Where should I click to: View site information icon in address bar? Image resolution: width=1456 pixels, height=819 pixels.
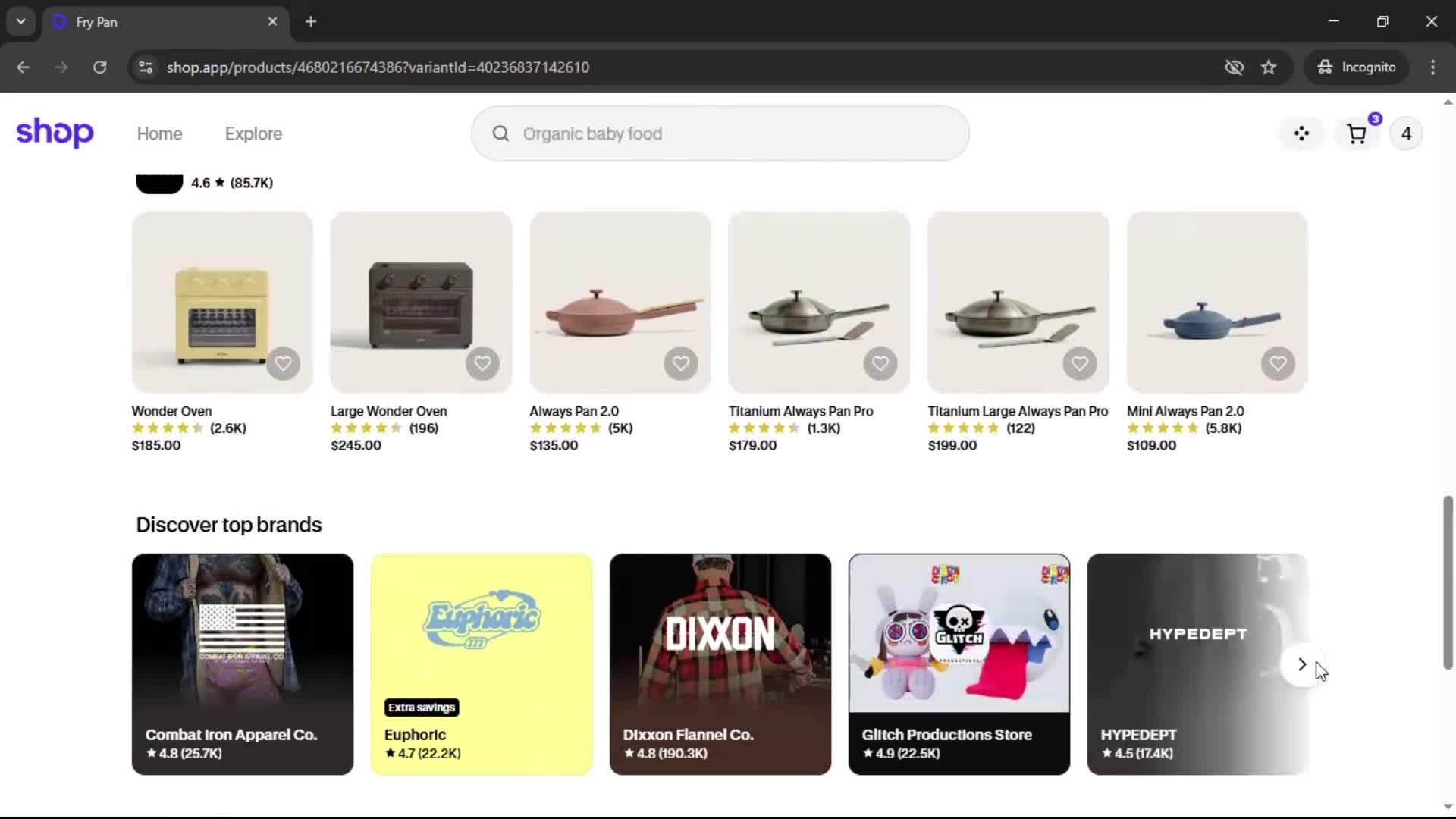coord(146,67)
